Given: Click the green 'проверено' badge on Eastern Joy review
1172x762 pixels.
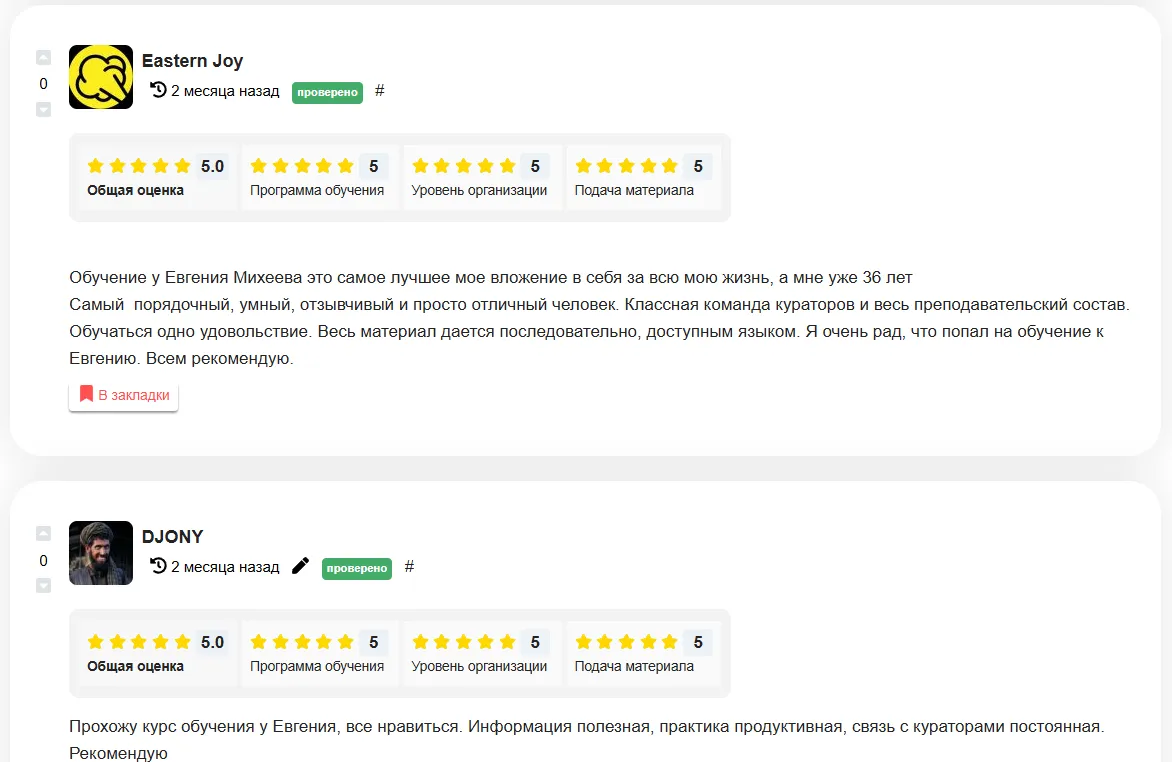Looking at the screenshot, I should point(327,92).
